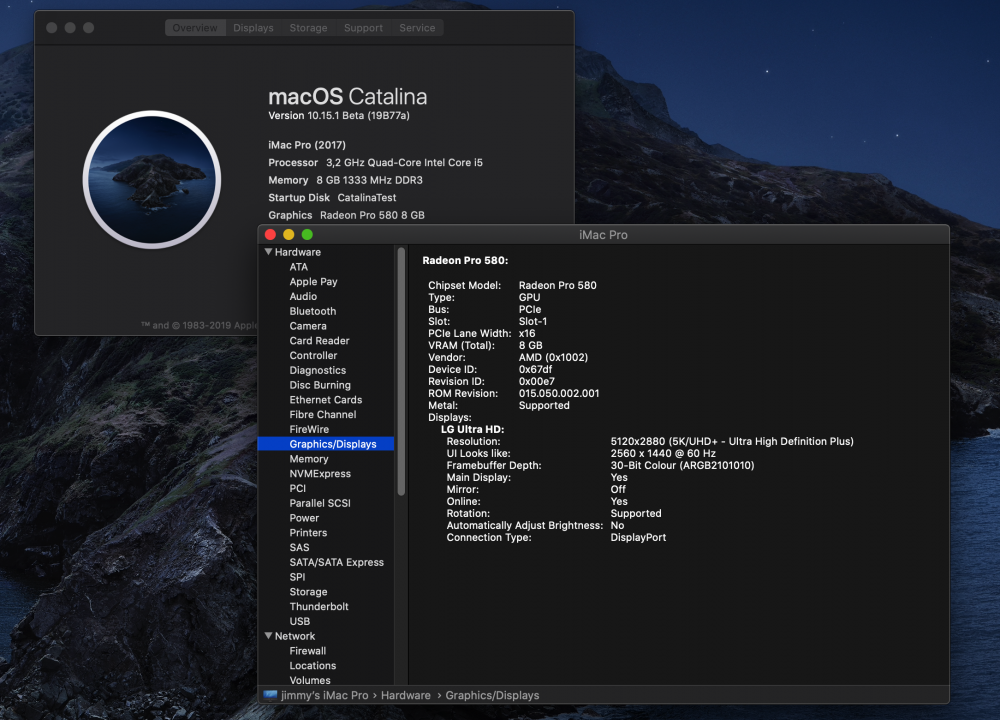This screenshot has width=1000, height=720.
Task: Select FireWire in the sidebar
Action: point(309,429)
